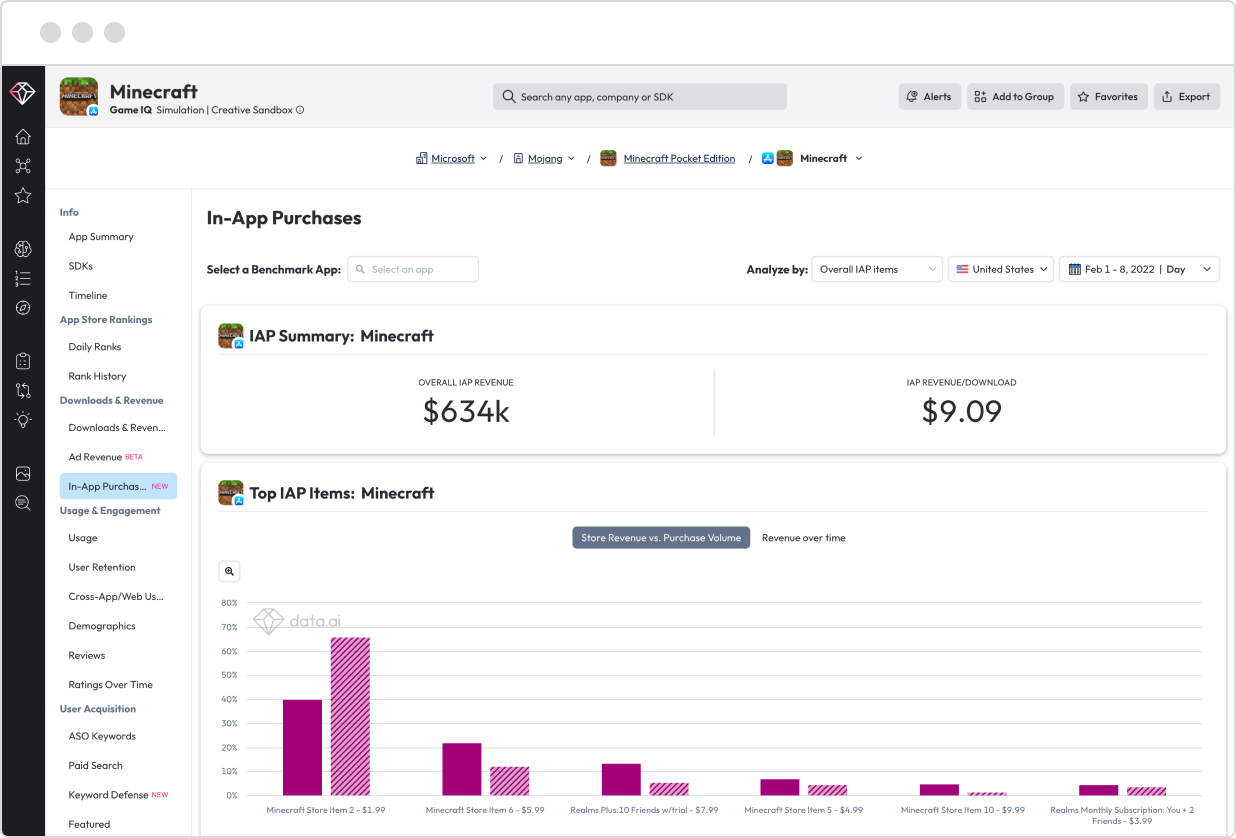Open Usage in side menu
The image size is (1236, 838).
click(x=83, y=538)
